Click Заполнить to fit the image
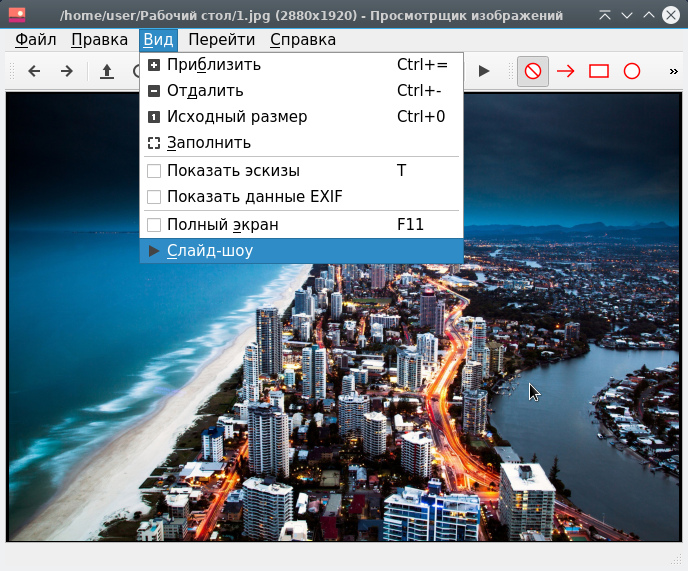The width and height of the screenshot is (688, 571). click(x=208, y=143)
